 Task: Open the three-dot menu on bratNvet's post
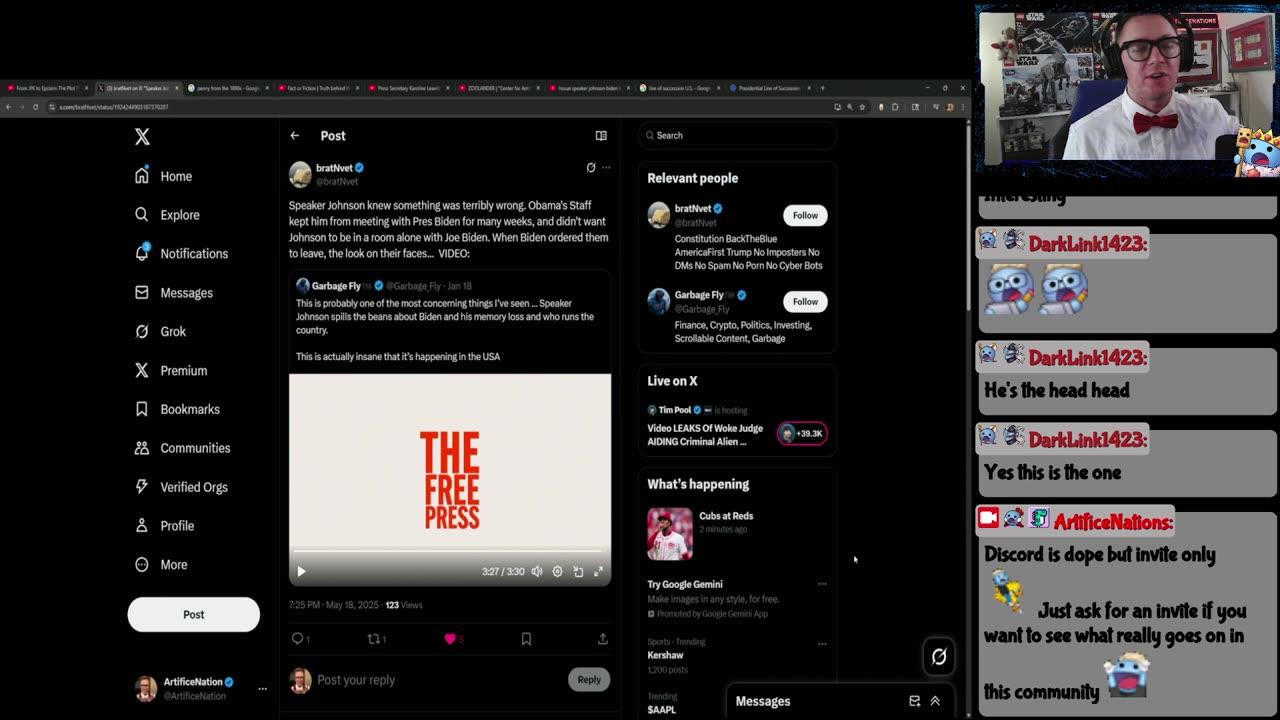point(606,168)
